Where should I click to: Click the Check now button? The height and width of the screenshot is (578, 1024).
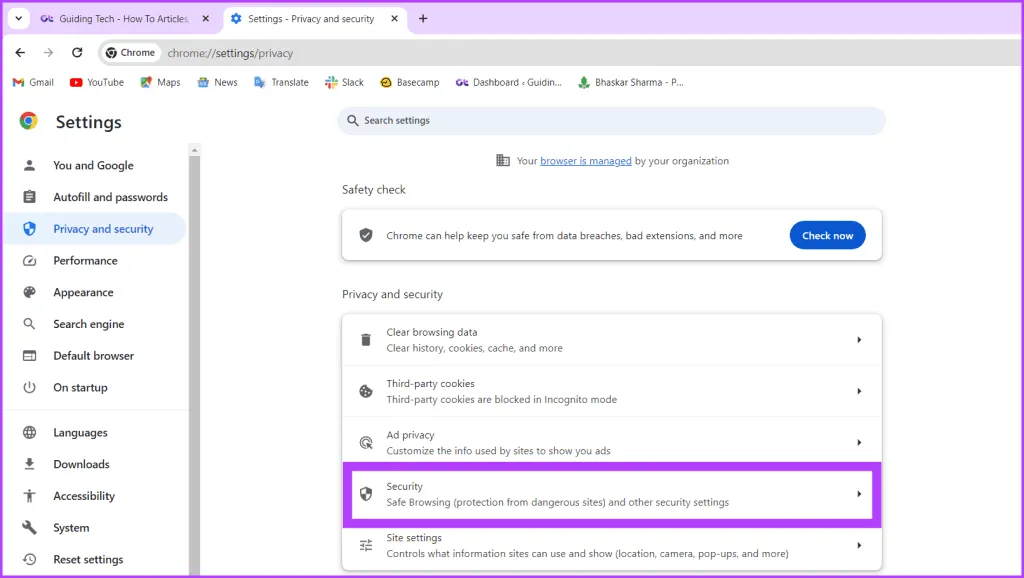click(827, 235)
